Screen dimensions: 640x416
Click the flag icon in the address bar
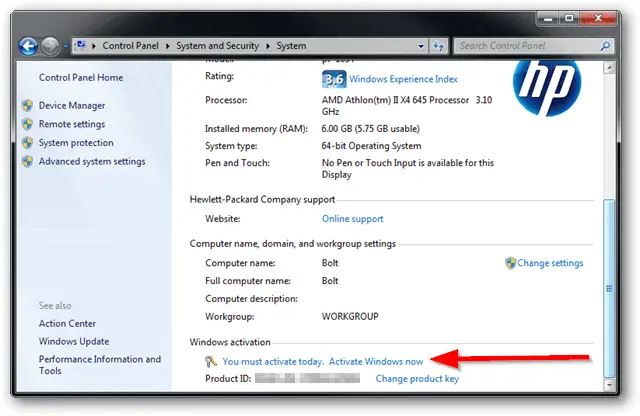[x=82, y=45]
